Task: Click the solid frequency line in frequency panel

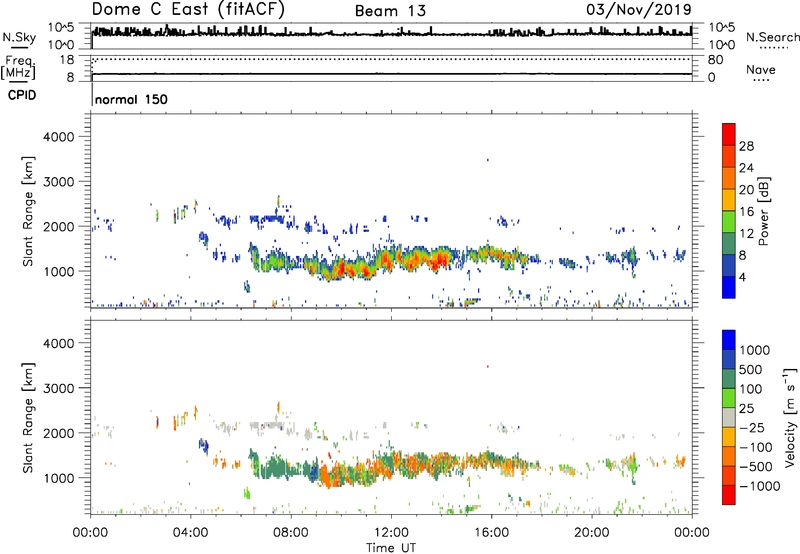Action: (392, 74)
